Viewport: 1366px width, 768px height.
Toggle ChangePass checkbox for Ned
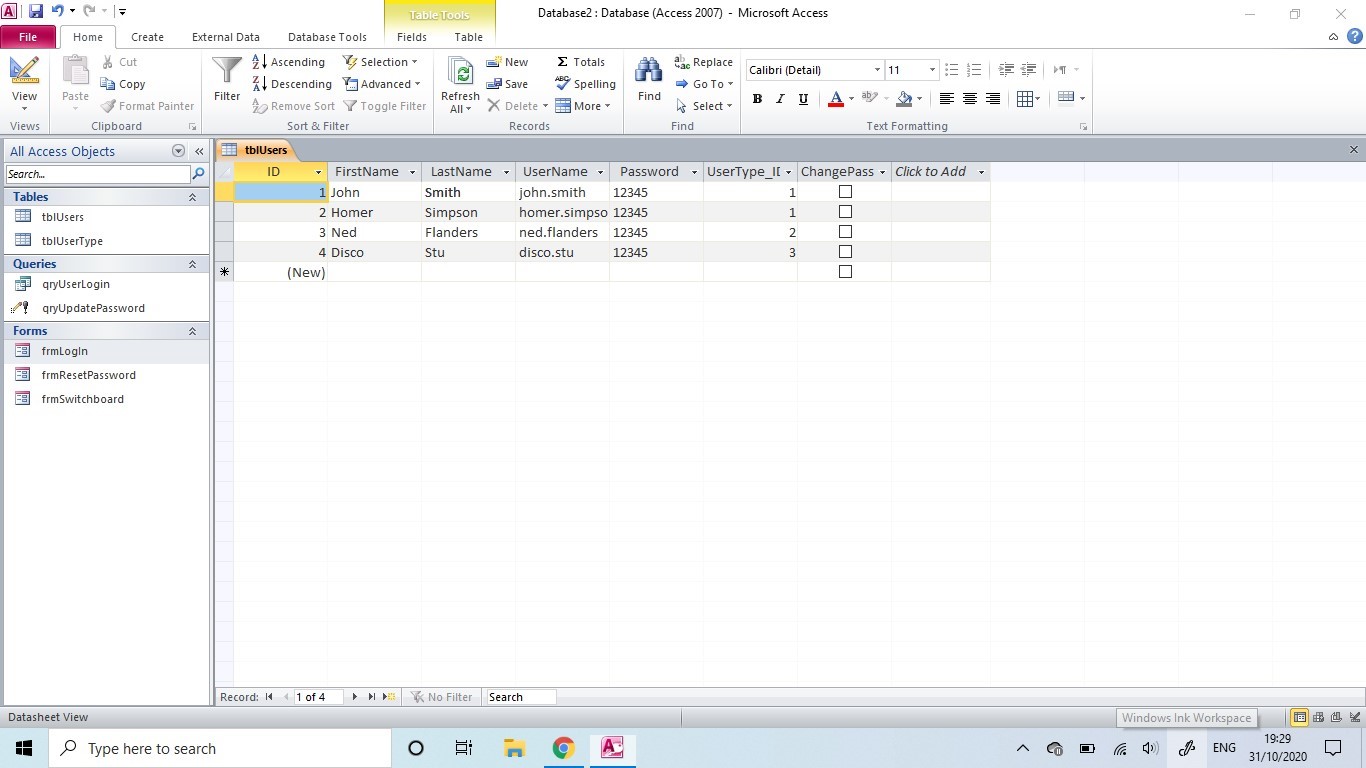[x=845, y=232]
